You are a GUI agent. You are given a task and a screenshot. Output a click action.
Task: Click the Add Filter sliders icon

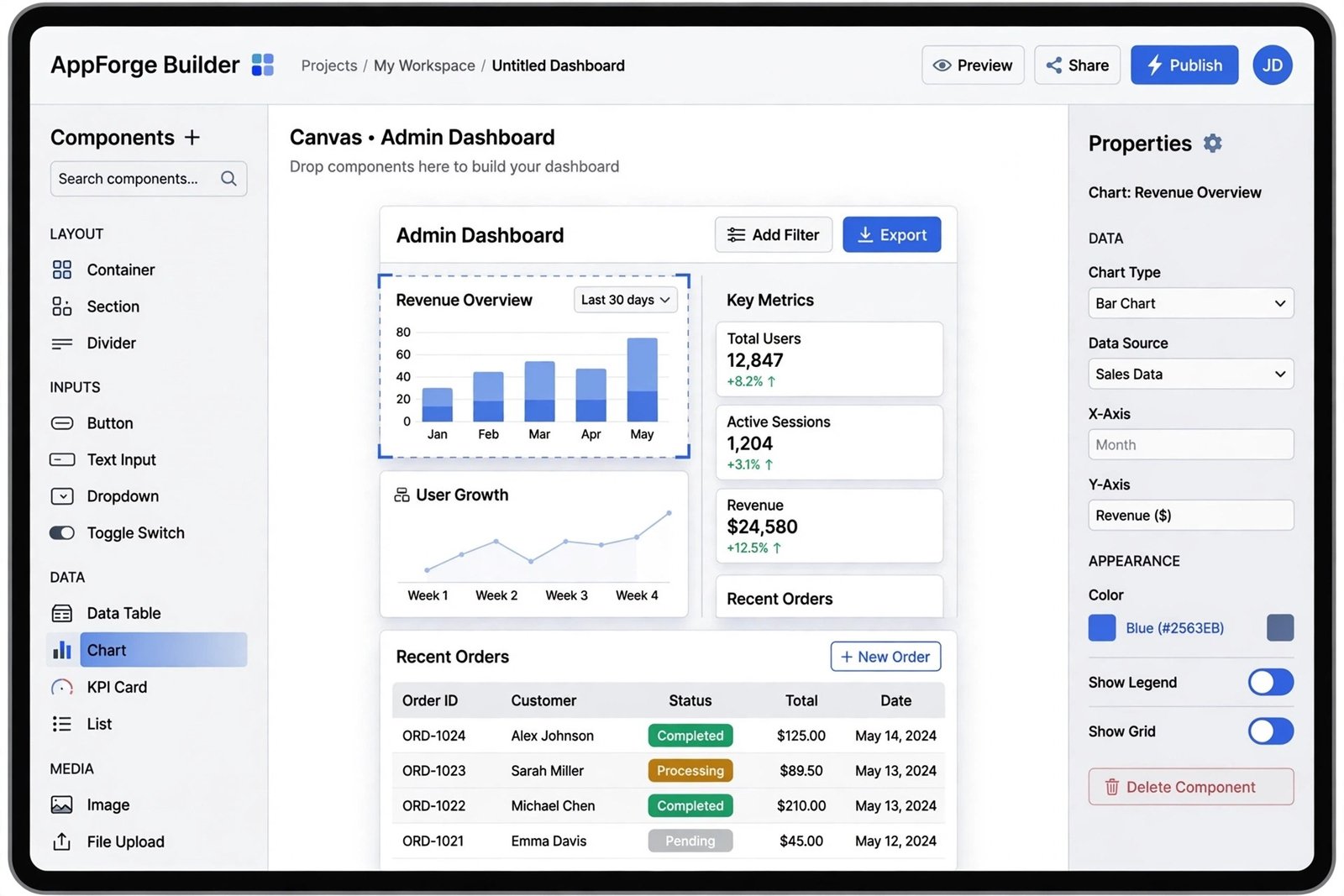tap(736, 235)
